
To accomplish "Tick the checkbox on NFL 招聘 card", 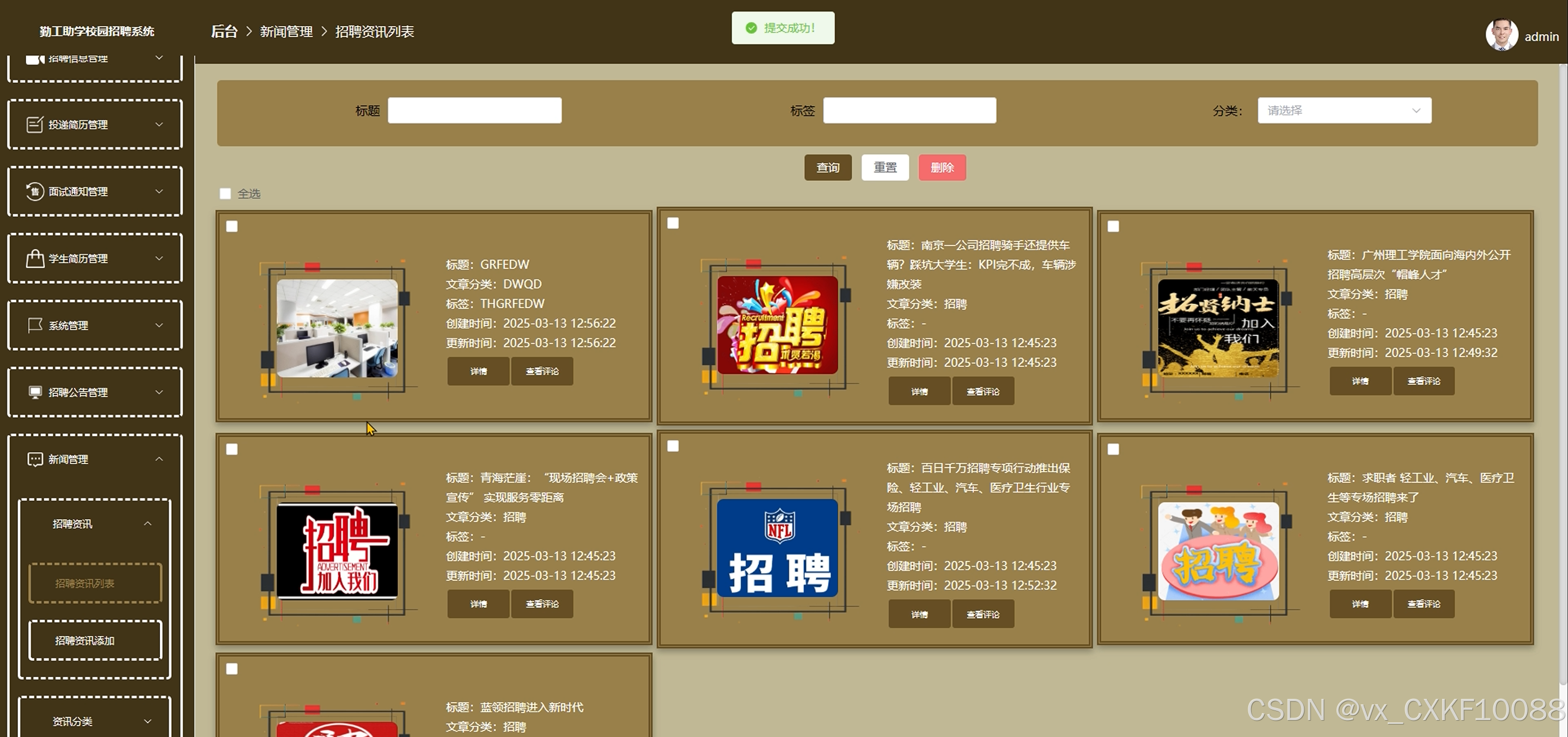I will [x=673, y=446].
